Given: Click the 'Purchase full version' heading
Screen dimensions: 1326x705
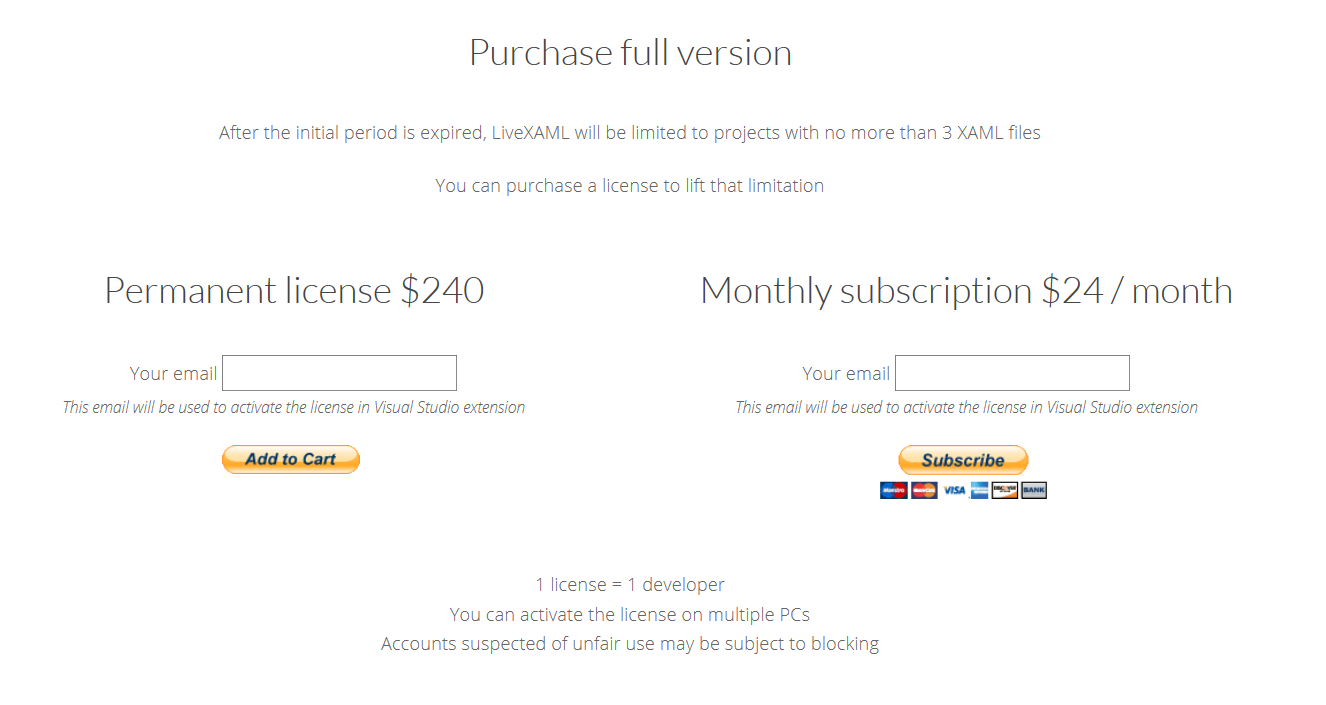Looking at the screenshot, I should 630,53.
